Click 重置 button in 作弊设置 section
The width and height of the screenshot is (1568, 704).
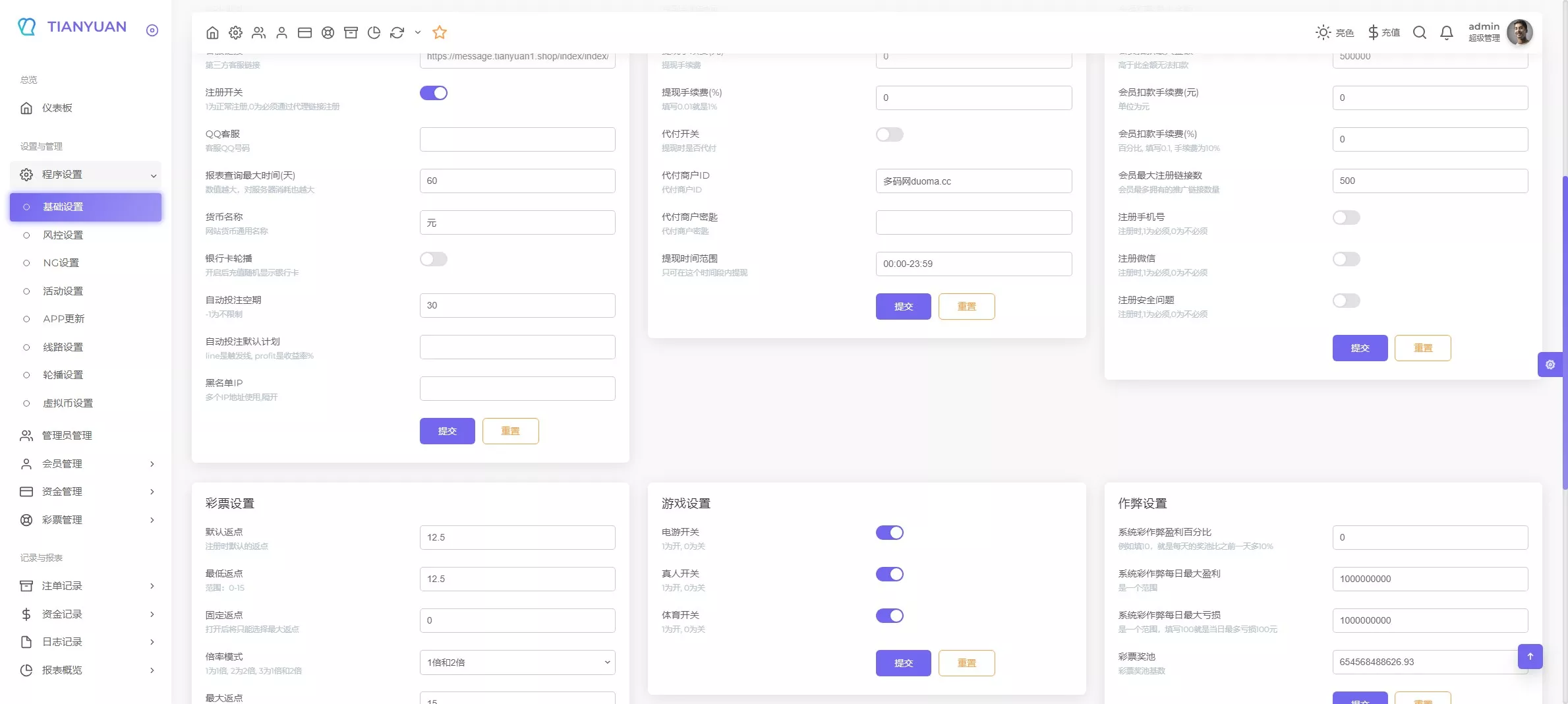click(x=1423, y=700)
